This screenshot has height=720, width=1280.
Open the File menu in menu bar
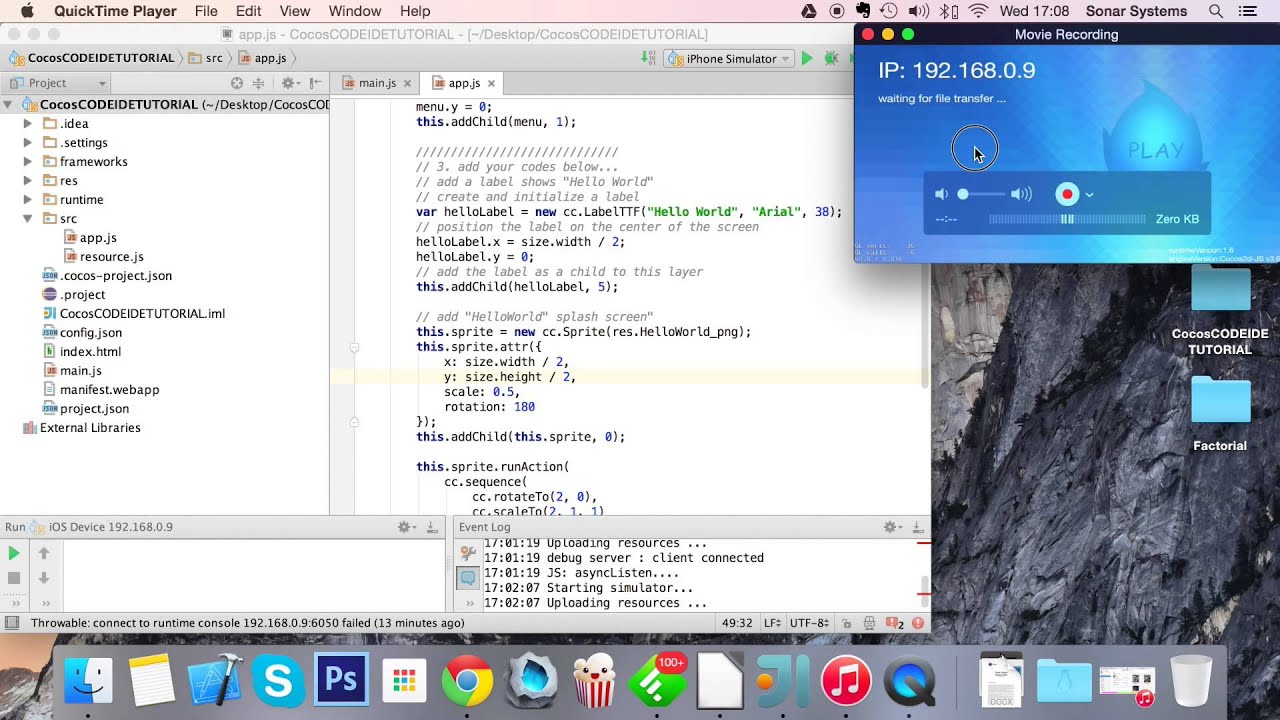click(x=206, y=11)
